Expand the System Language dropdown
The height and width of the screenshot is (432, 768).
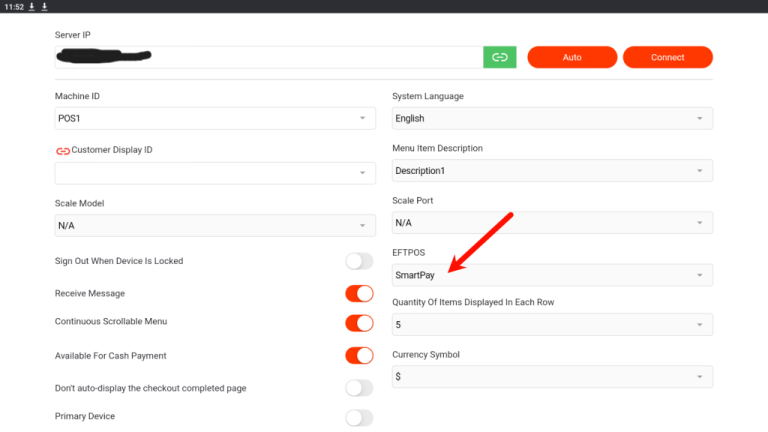click(x=552, y=118)
